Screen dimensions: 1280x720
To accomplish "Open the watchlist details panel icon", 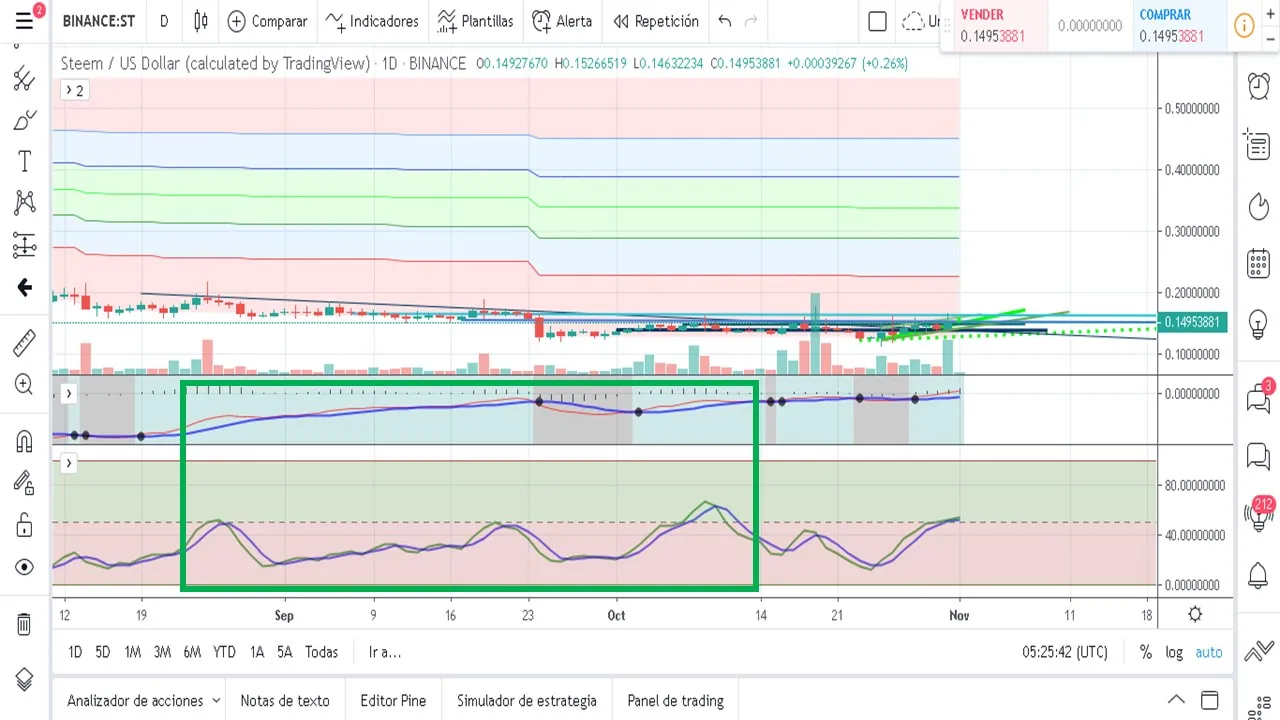I will click(1258, 146).
